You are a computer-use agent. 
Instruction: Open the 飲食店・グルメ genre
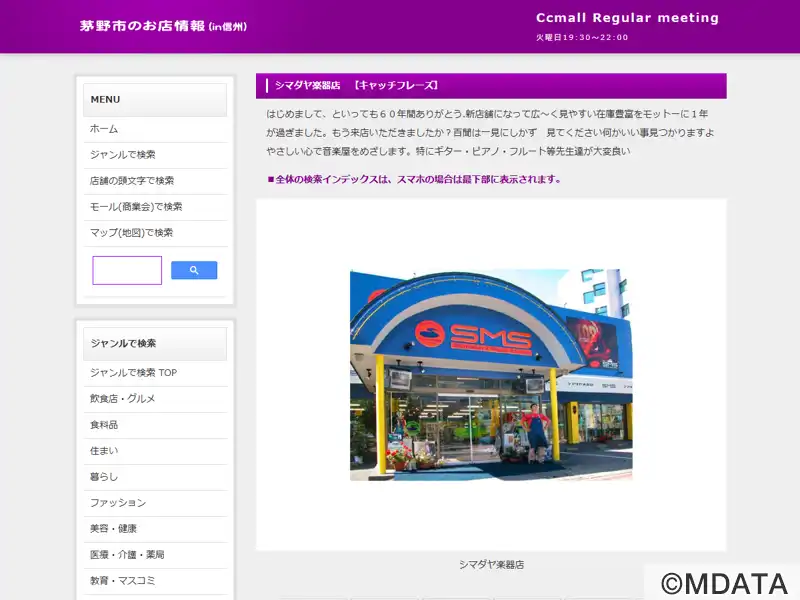pyautogui.click(x=155, y=399)
